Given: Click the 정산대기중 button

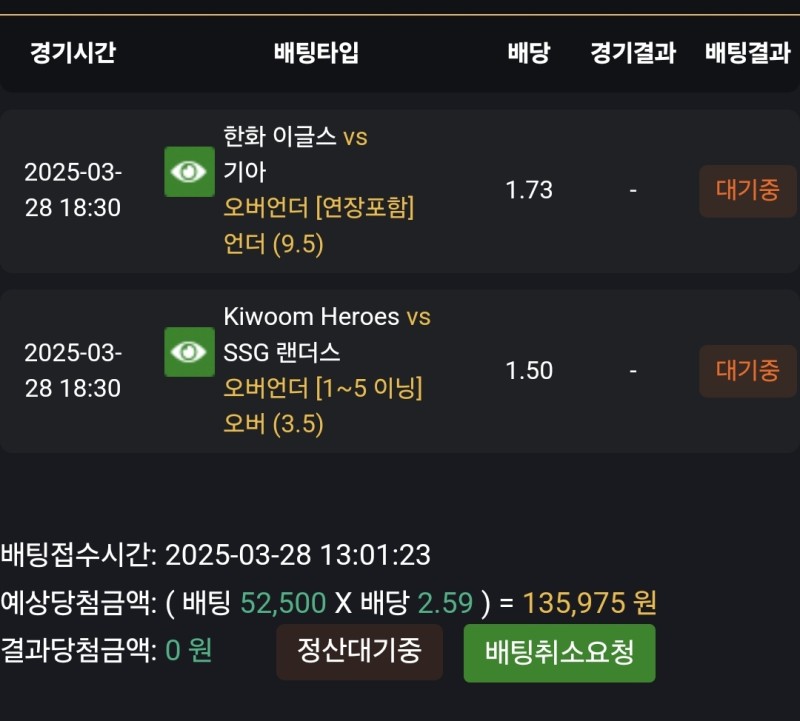Looking at the screenshot, I should coord(359,651).
